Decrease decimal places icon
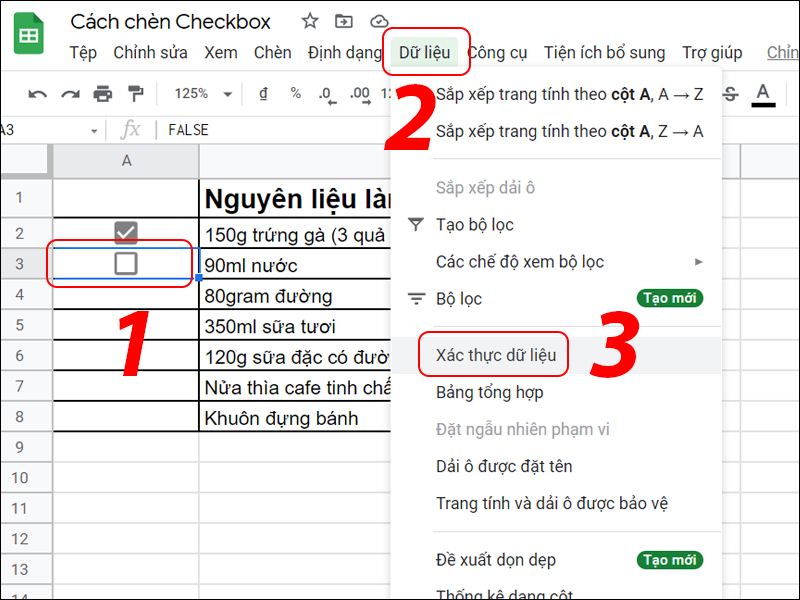Screen dimensions: 800x600 328,94
